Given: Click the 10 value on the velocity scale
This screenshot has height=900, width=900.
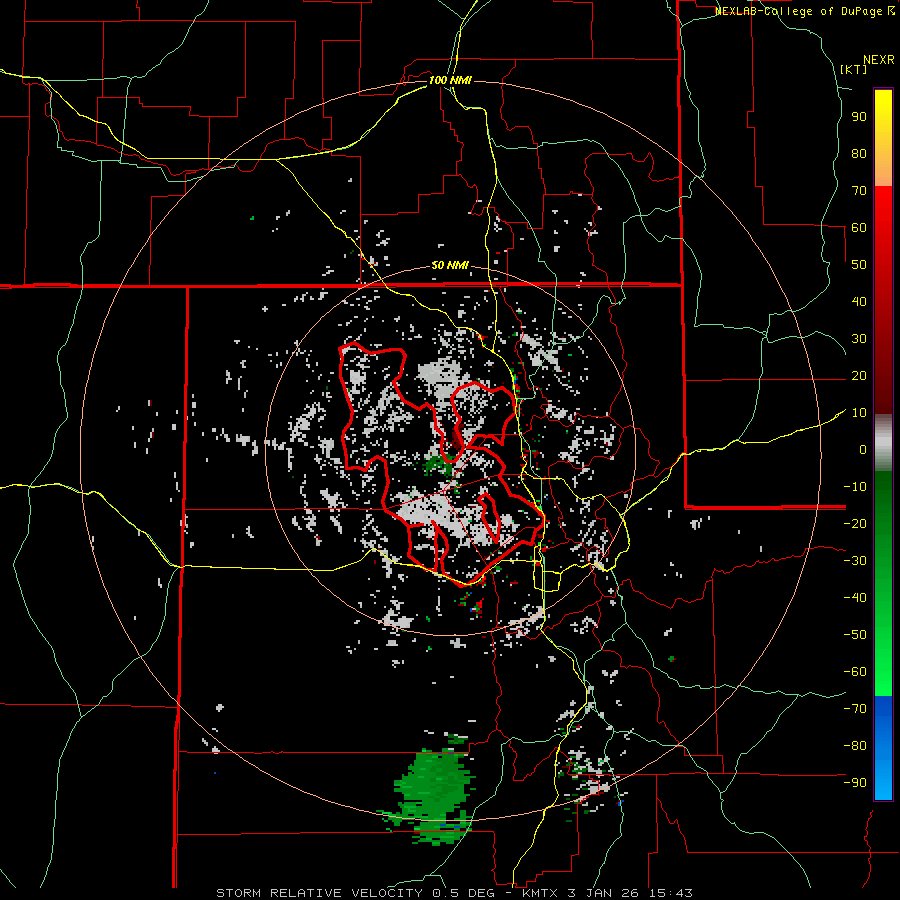Looking at the screenshot, I should 859,413.
